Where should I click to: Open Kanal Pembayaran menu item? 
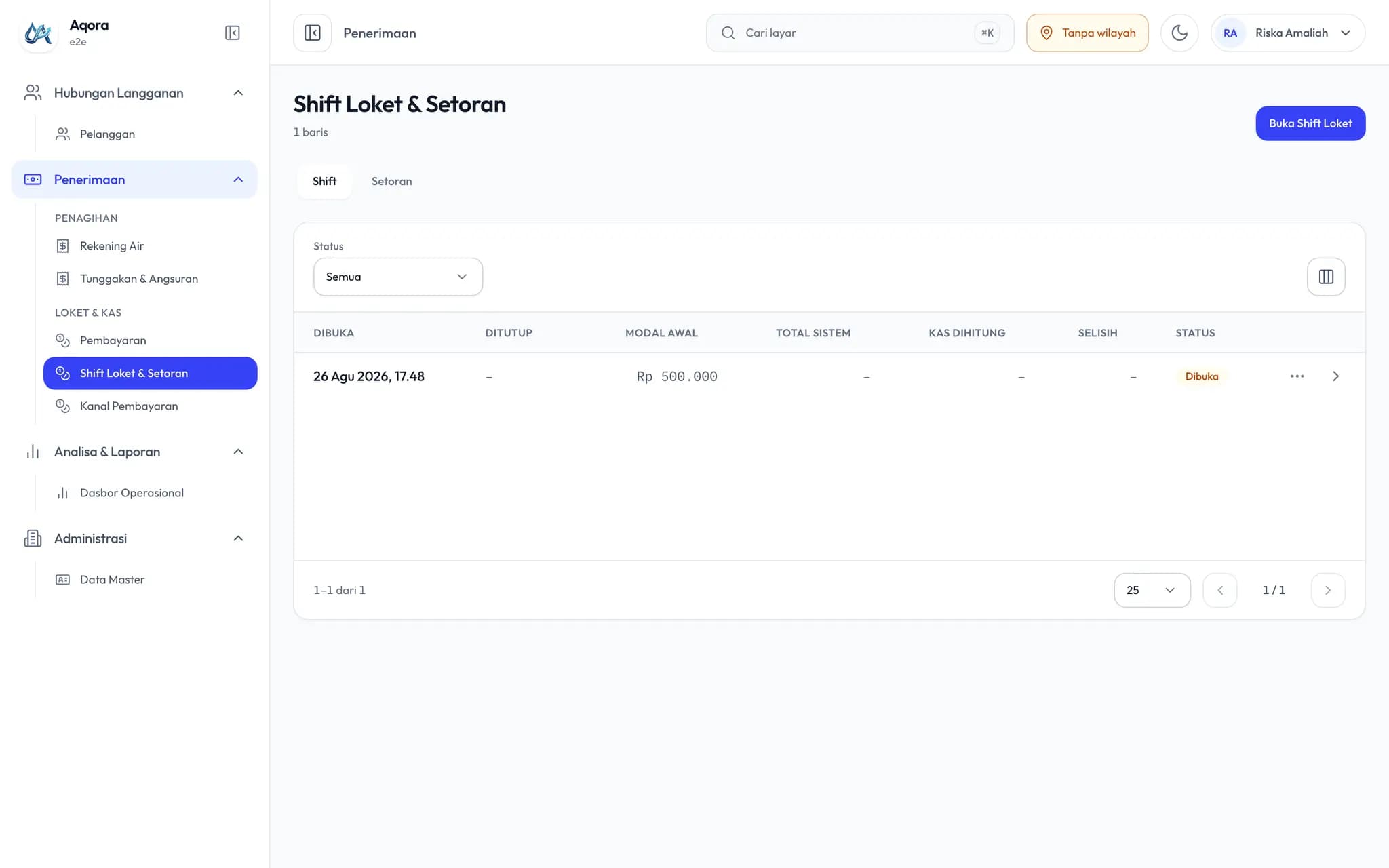pyautogui.click(x=150, y=406)
